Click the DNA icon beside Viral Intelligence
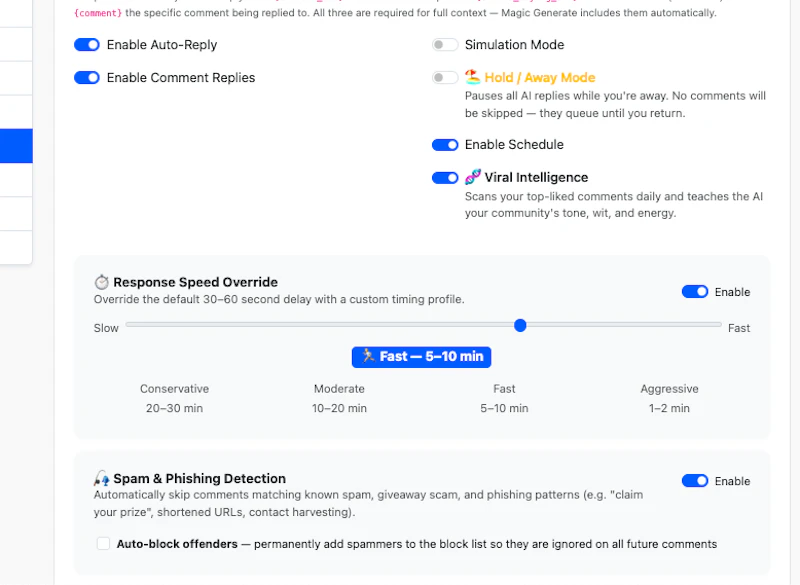 click(472, 177)
